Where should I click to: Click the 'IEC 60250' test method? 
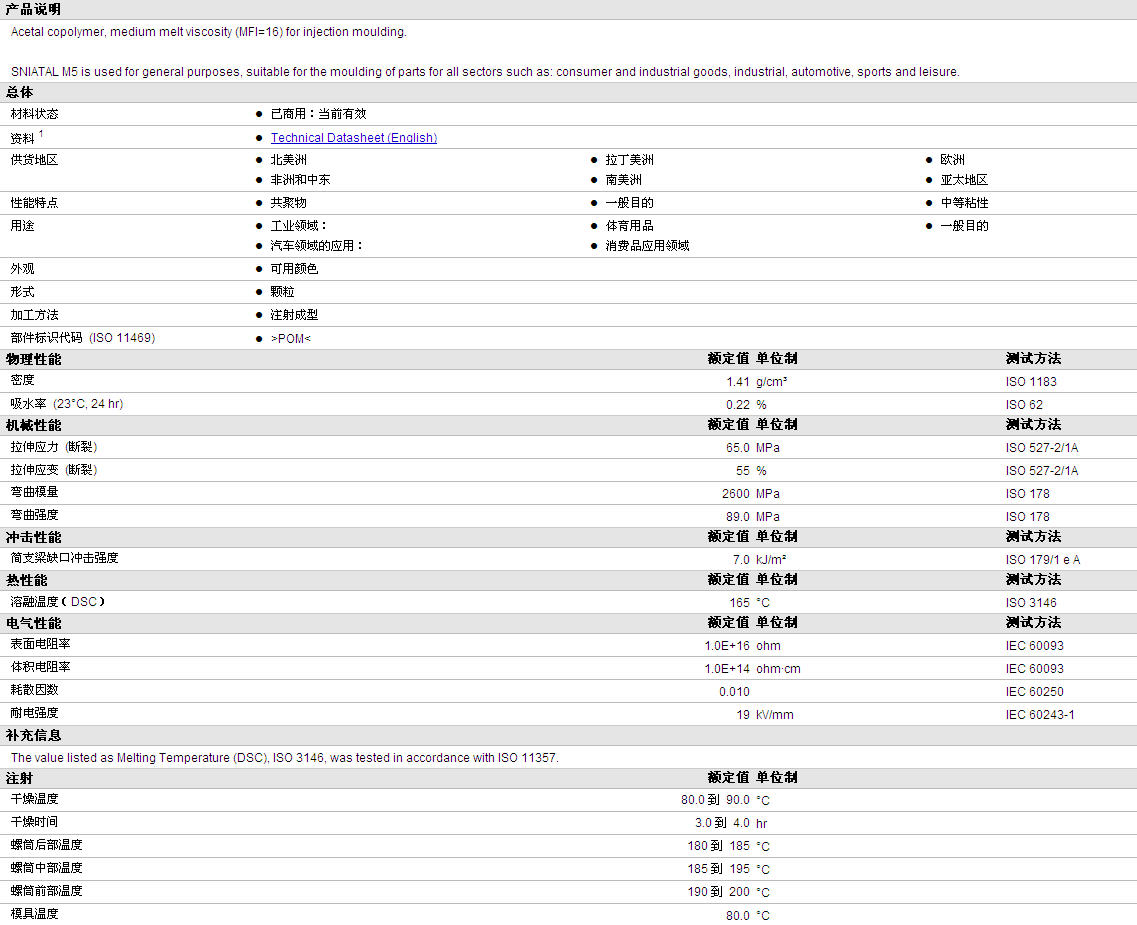click(x=1035, y=692)
